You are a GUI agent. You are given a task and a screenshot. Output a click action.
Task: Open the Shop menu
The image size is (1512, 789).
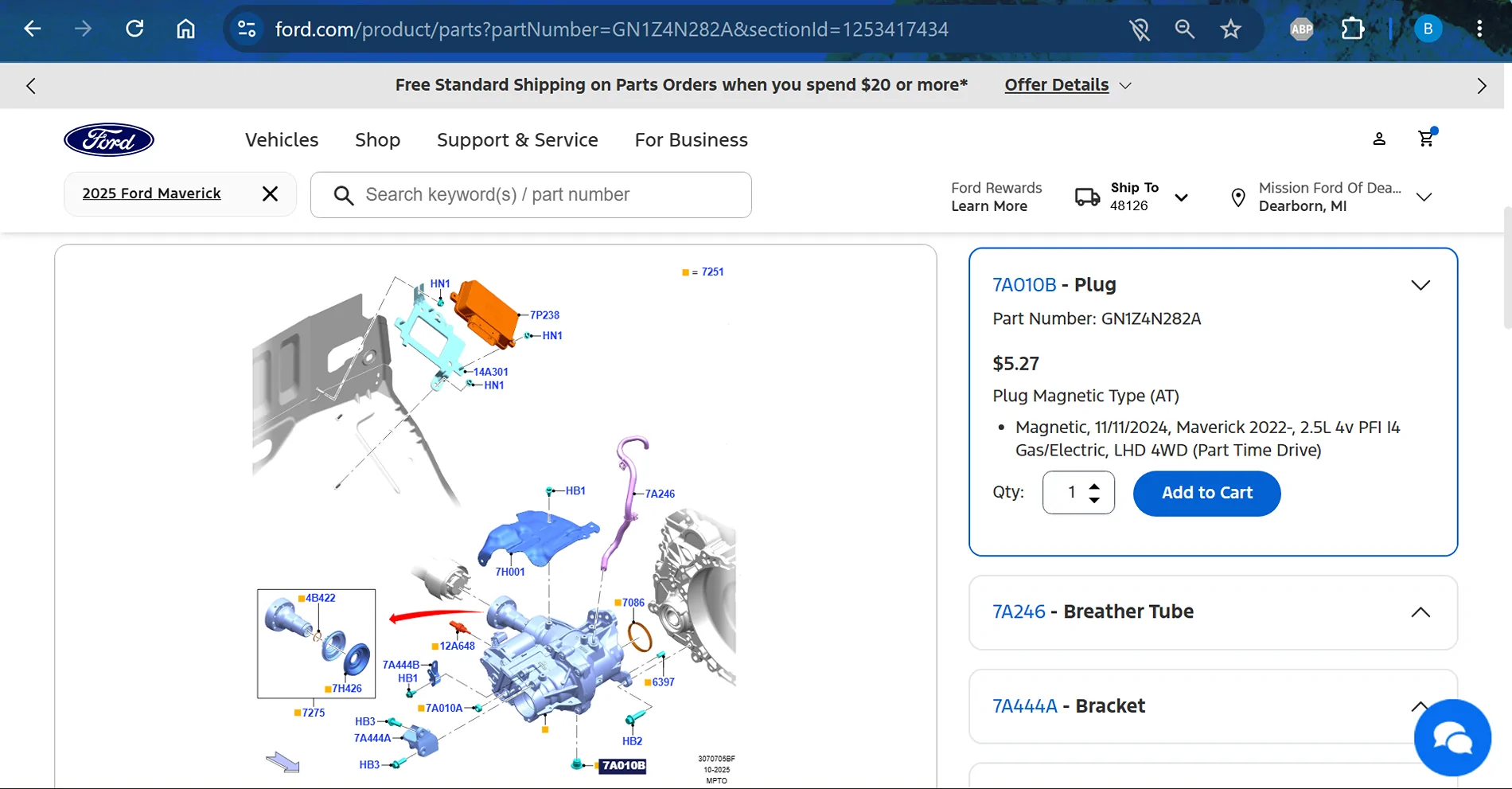point(378,140)
